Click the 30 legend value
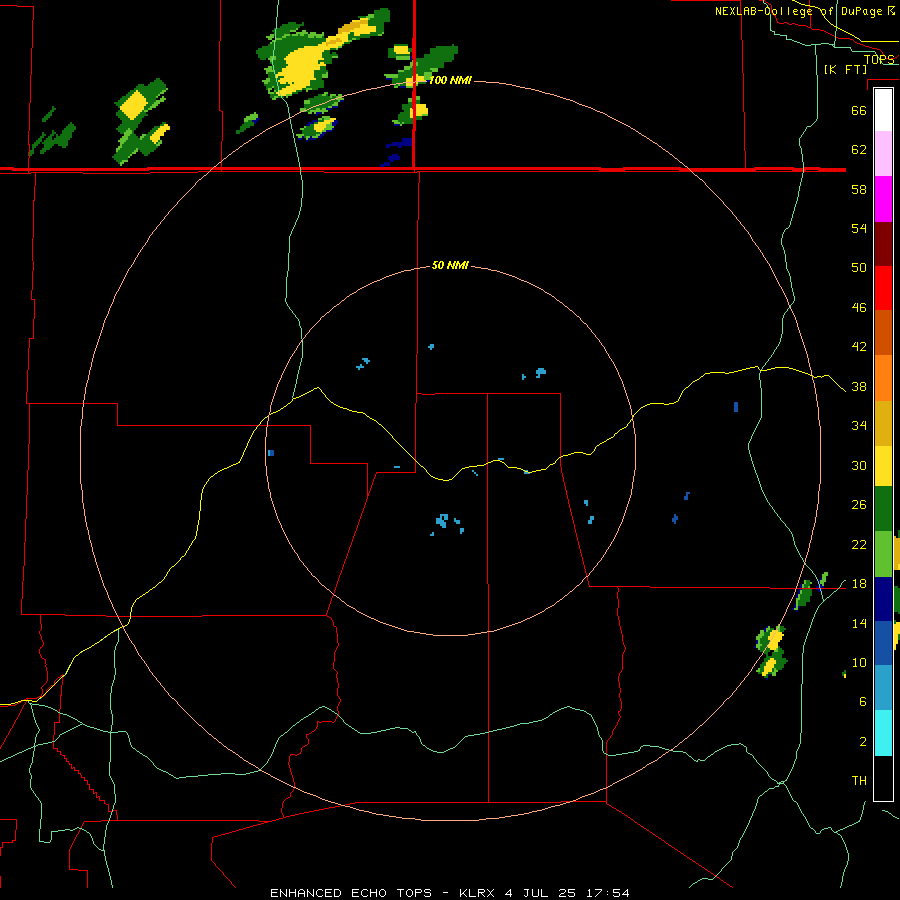This screenshot has width=900, height=900. [x=859, y=465]
